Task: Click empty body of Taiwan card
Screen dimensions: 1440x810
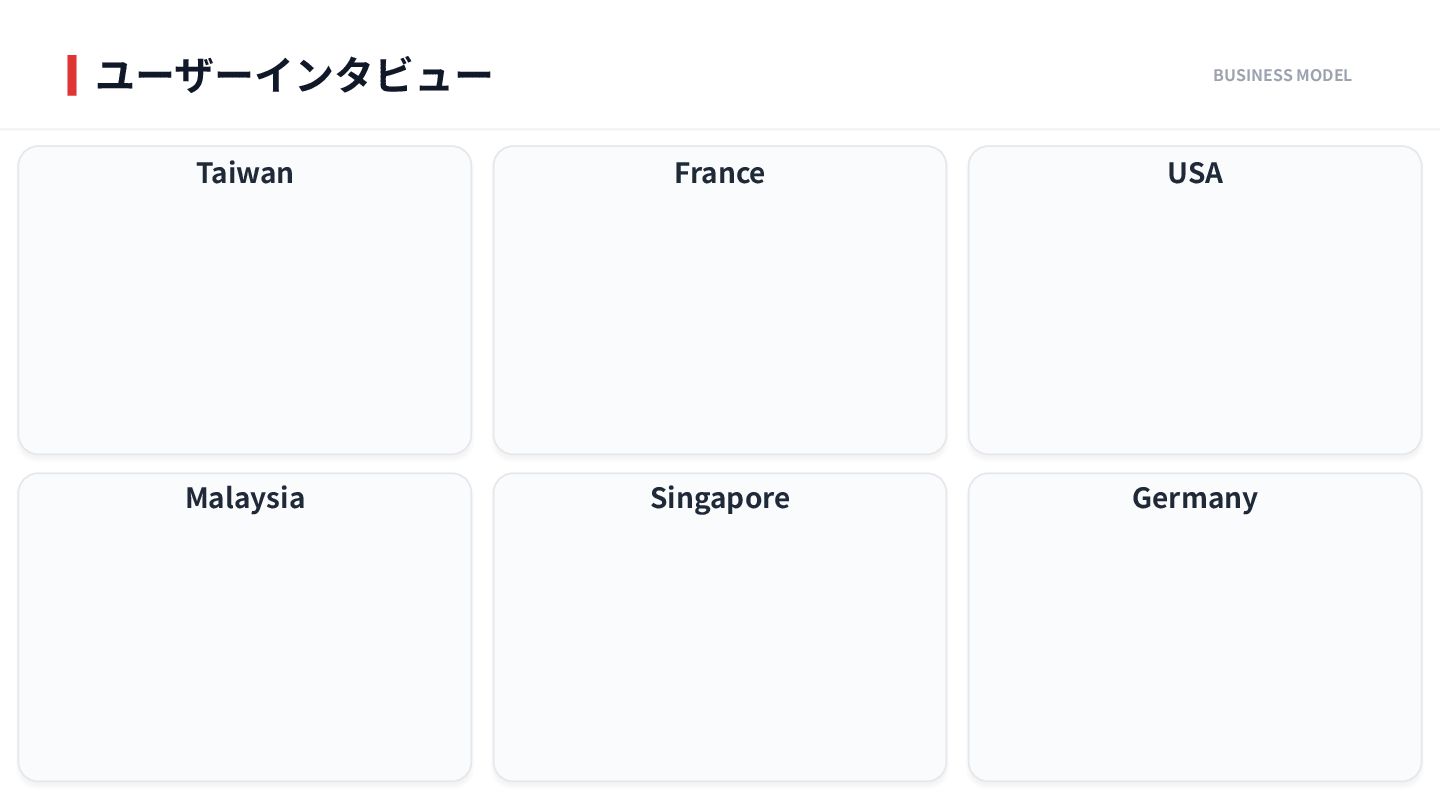Action: point(244,320)
